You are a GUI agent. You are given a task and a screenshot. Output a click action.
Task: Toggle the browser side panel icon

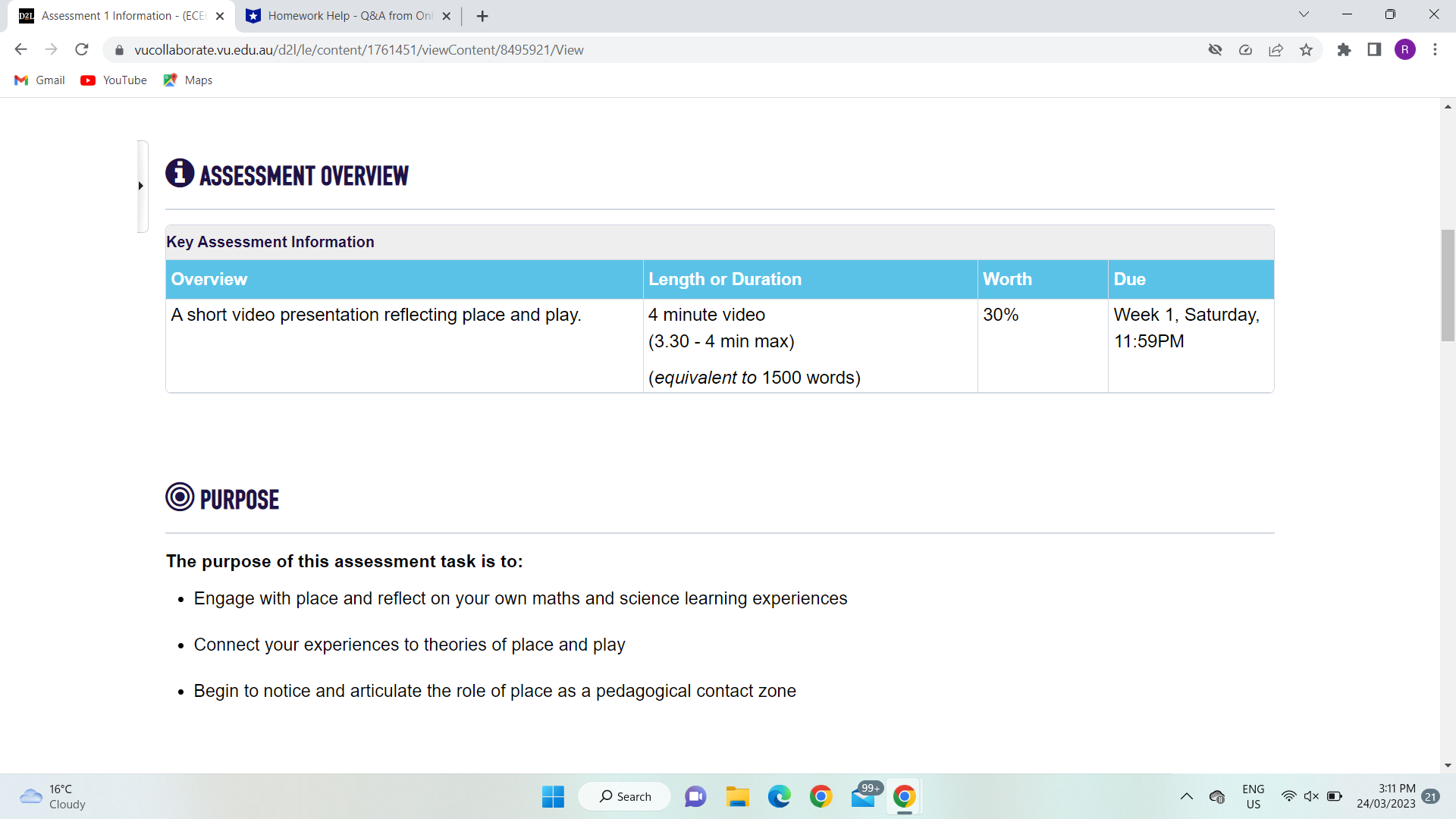pyautogui.click(x=1374, y=50)
